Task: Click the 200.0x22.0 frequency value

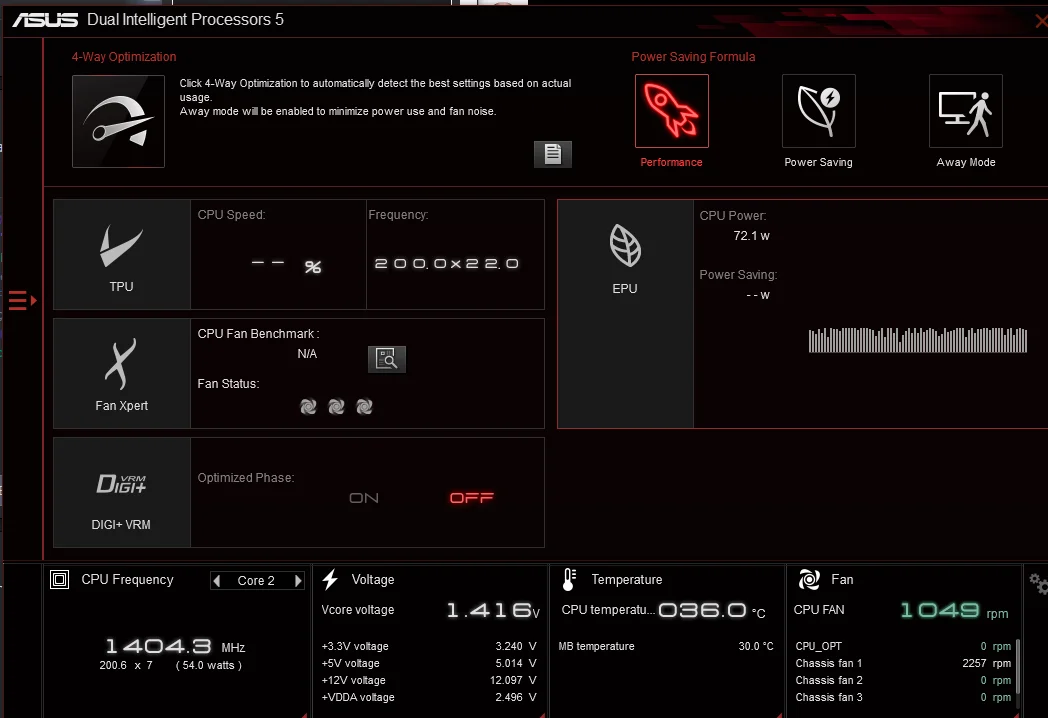Action: pos(446,264)
